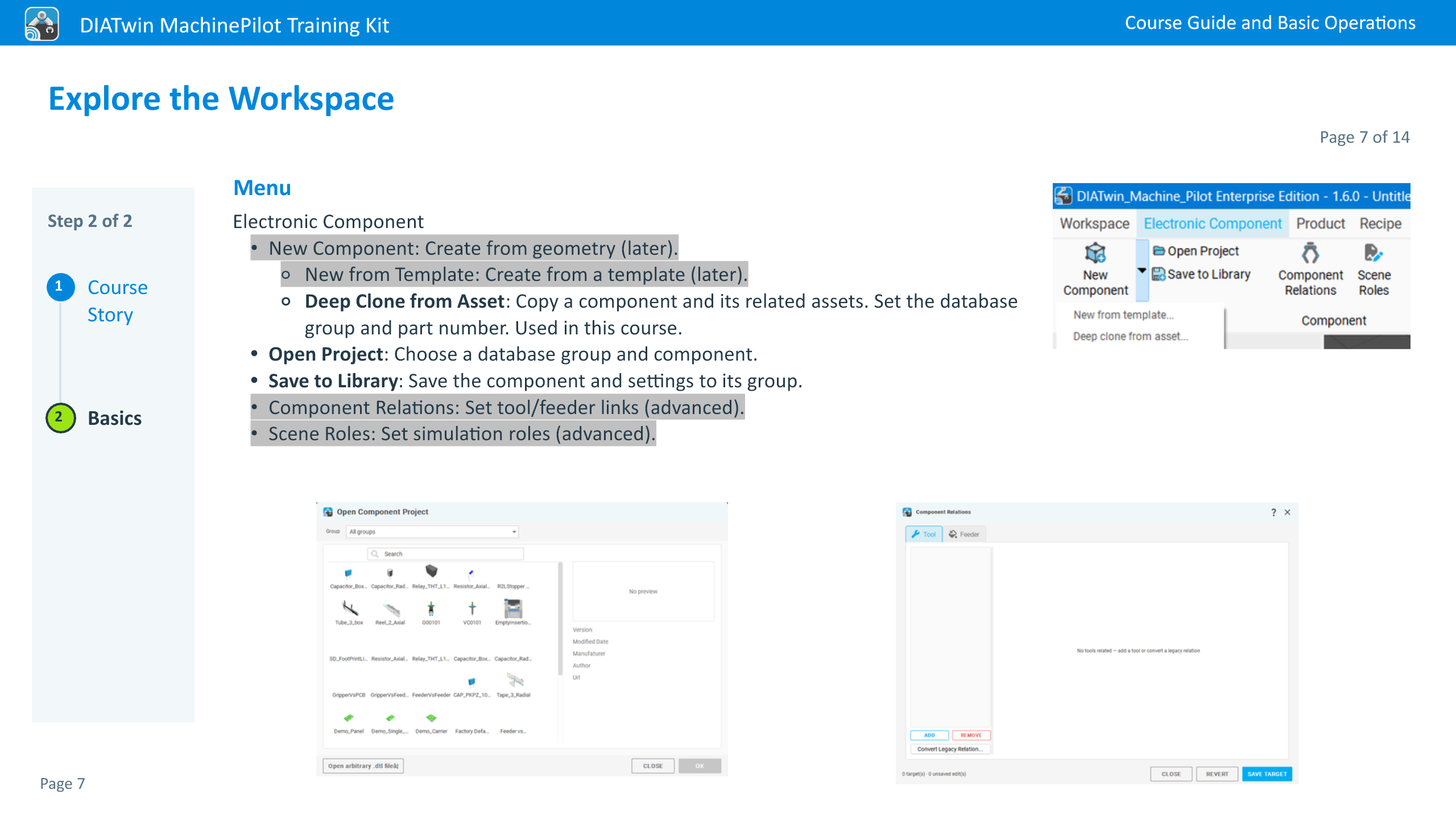Click the Open Component Project dialog title icon
The height and width of the screenshot is (819, 1456).
coord(328,512)
